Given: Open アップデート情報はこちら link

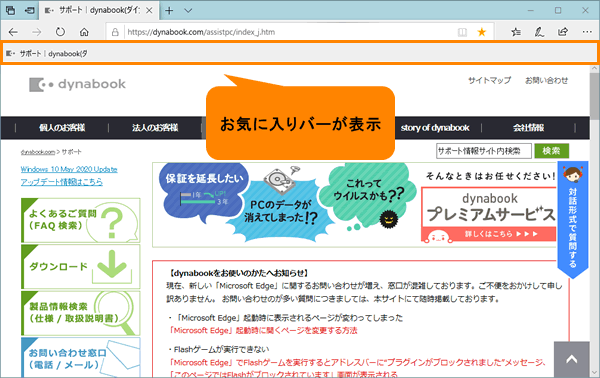Looking at the screenshot, I should 62,182.
